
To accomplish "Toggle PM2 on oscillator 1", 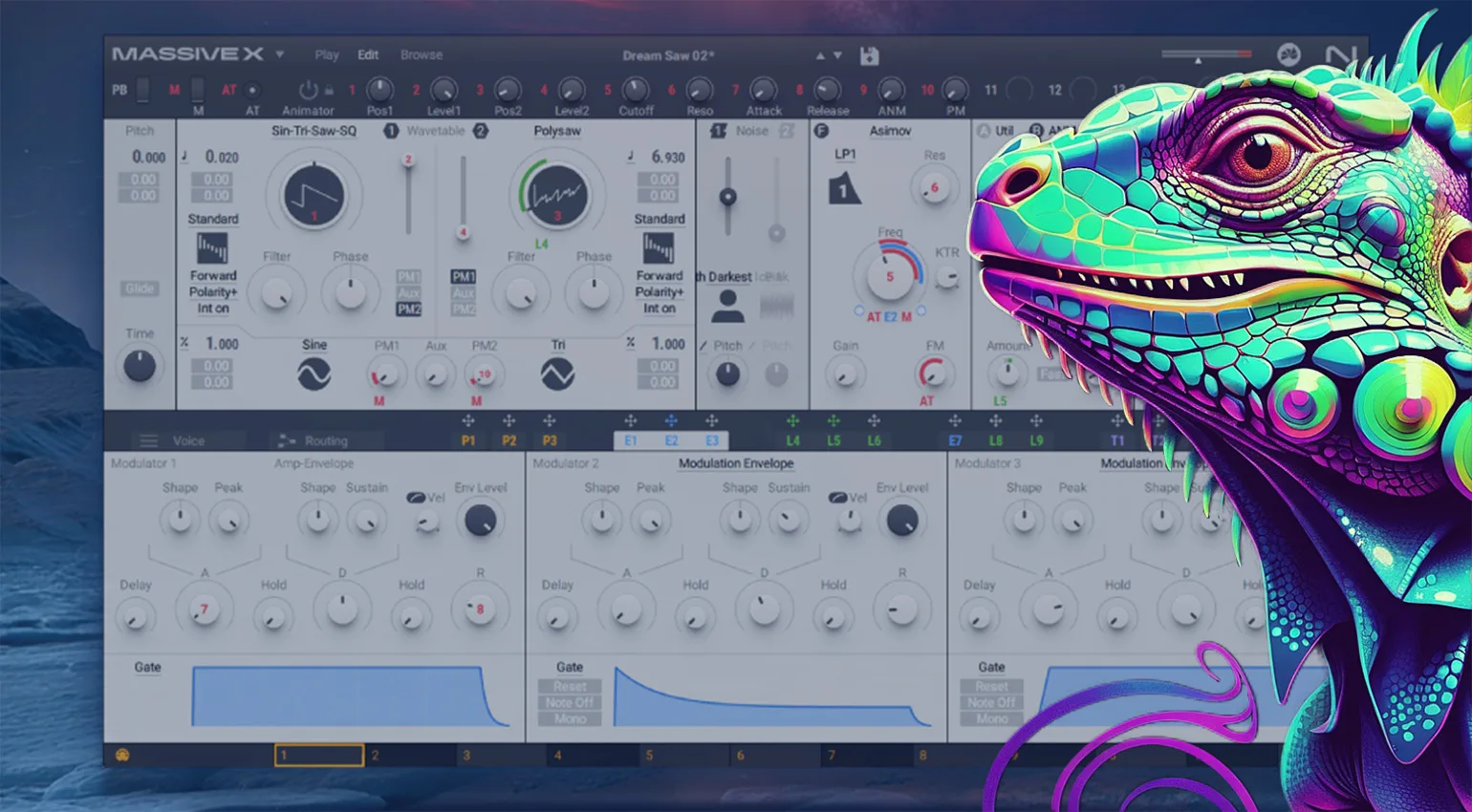I will [408, 310].
